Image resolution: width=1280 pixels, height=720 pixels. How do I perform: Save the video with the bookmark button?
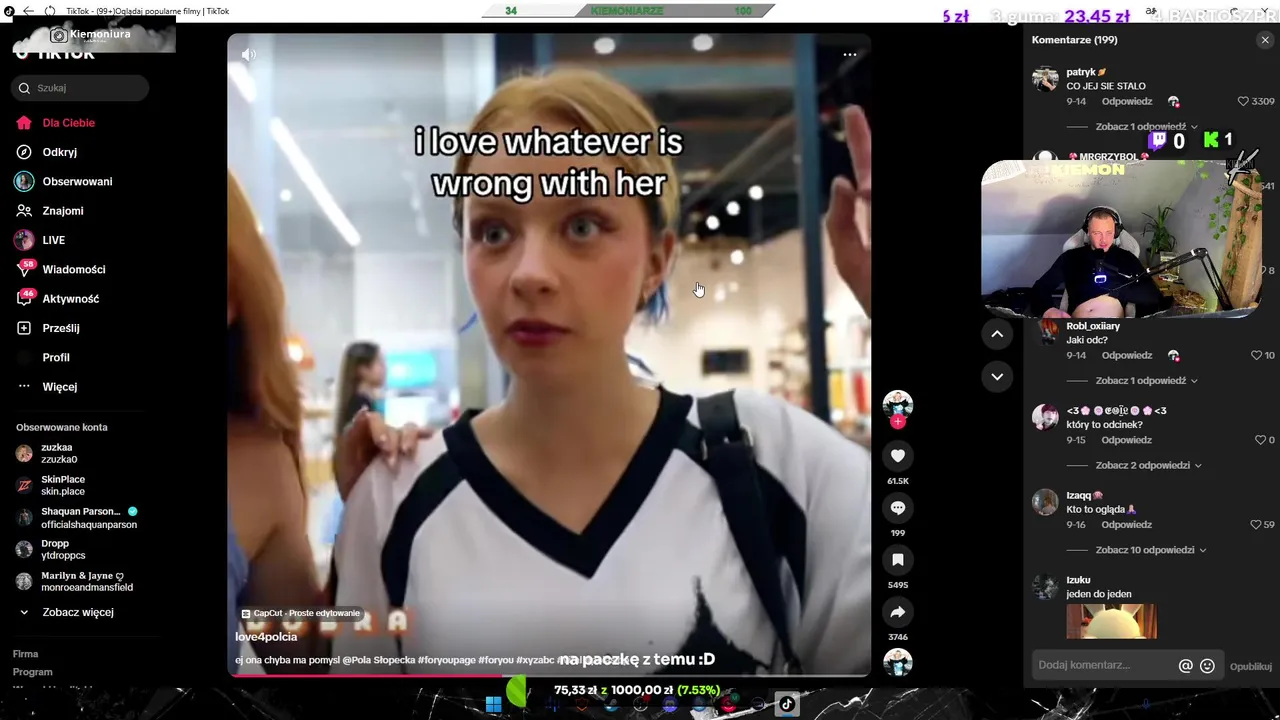click(x=898, y=560)
